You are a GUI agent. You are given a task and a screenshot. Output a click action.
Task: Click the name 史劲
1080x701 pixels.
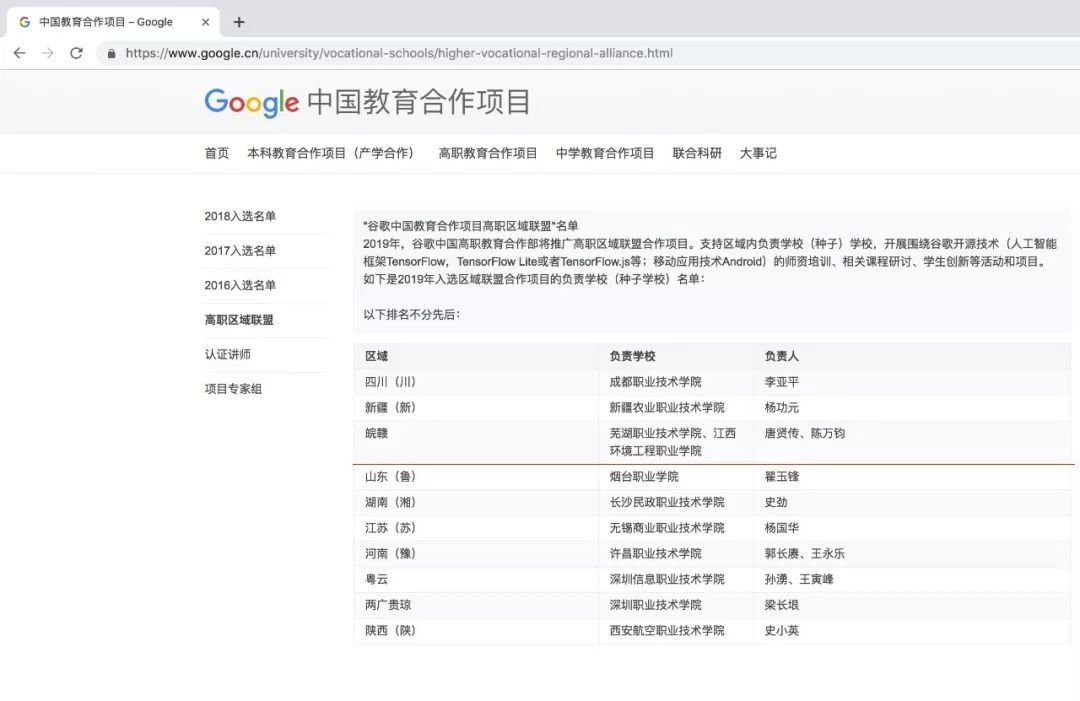coord(776,502)
